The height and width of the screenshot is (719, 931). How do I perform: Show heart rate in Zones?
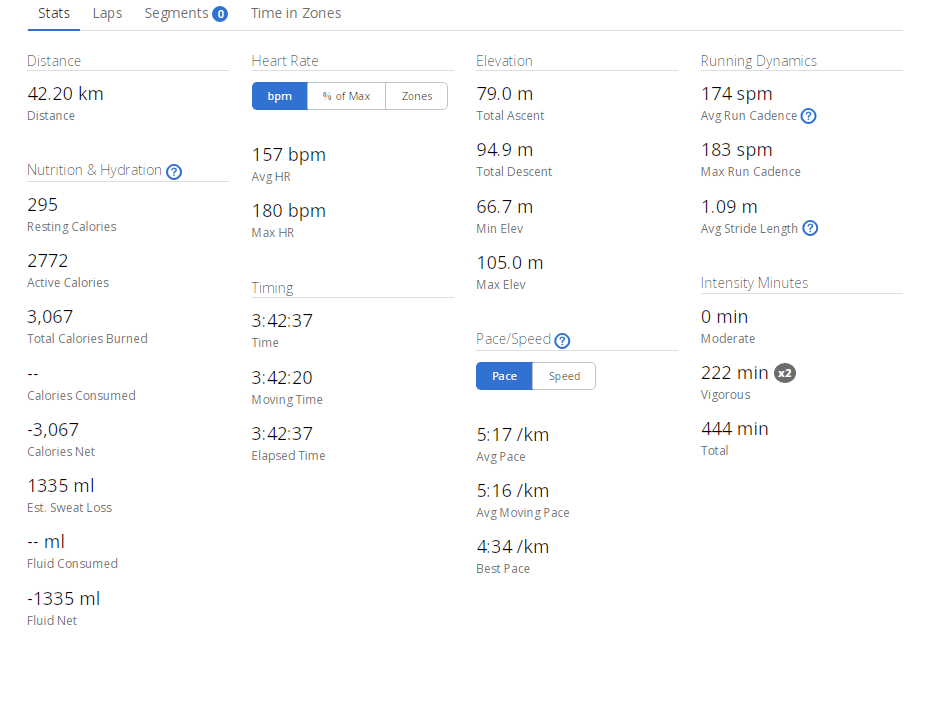click(x=417, y=96)
